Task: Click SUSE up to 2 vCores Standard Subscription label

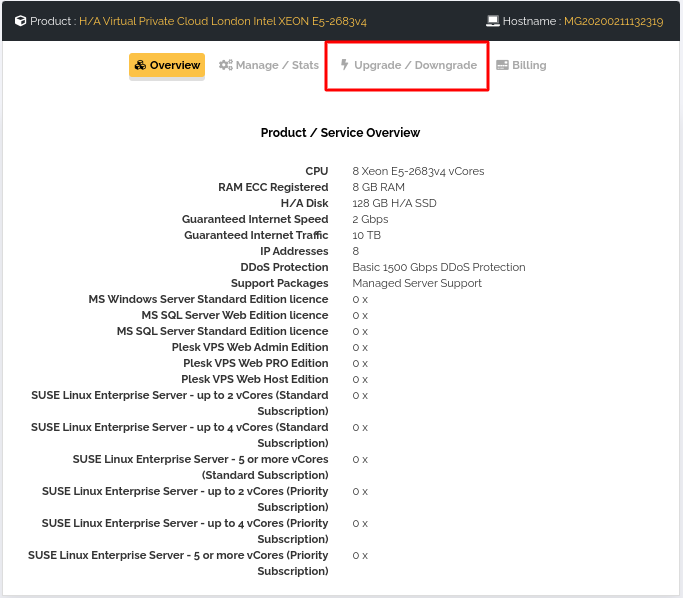Action: pyautogui.click(x=180, y=403)
